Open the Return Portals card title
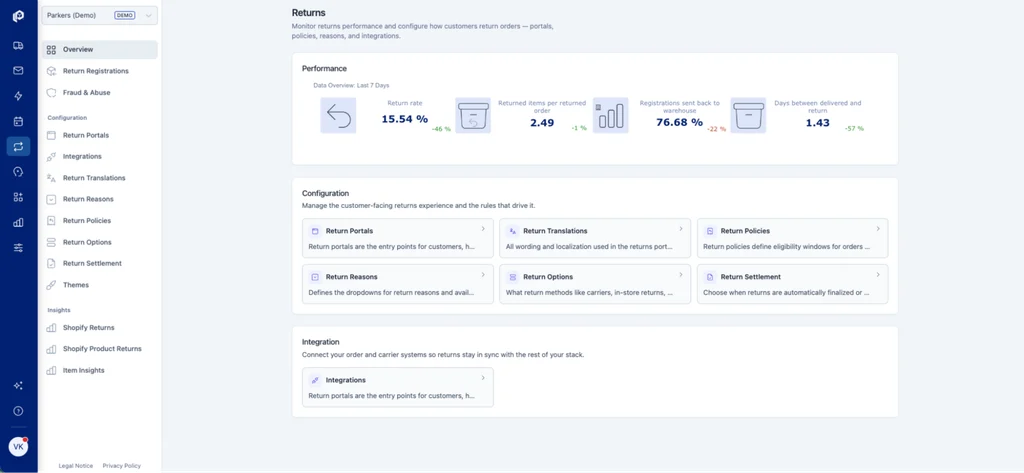The image size is (1024, 473). [x=349, y=231]
